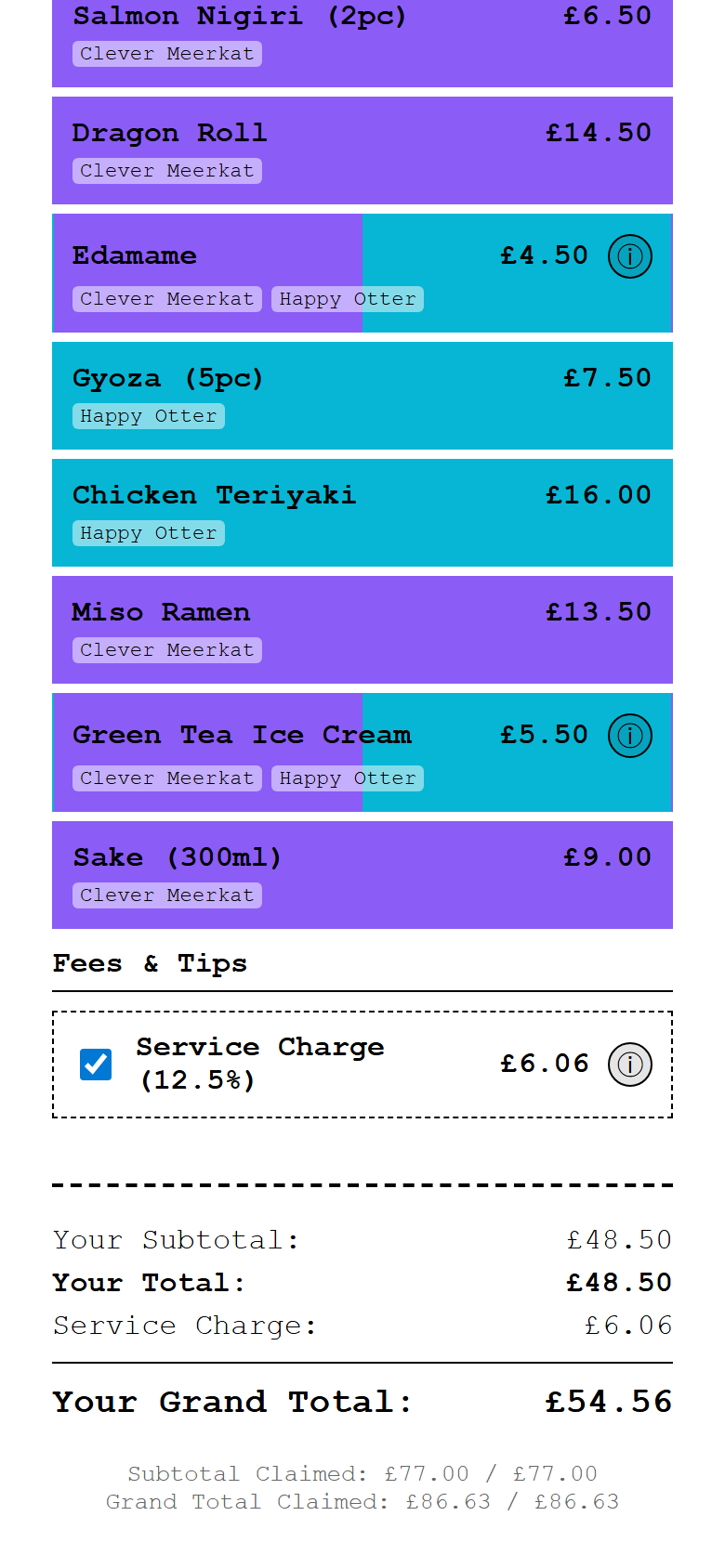Screen dimensions: 725x1568
Task: Open the Service Charge info icon
Action: tap(630, 1065)
